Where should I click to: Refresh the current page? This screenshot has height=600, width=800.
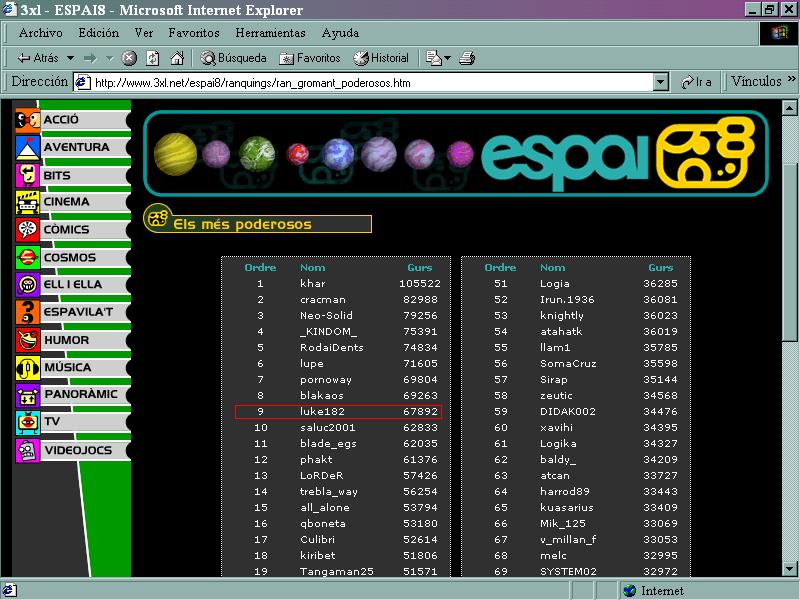pyautogui.click(x=153, y=58)
